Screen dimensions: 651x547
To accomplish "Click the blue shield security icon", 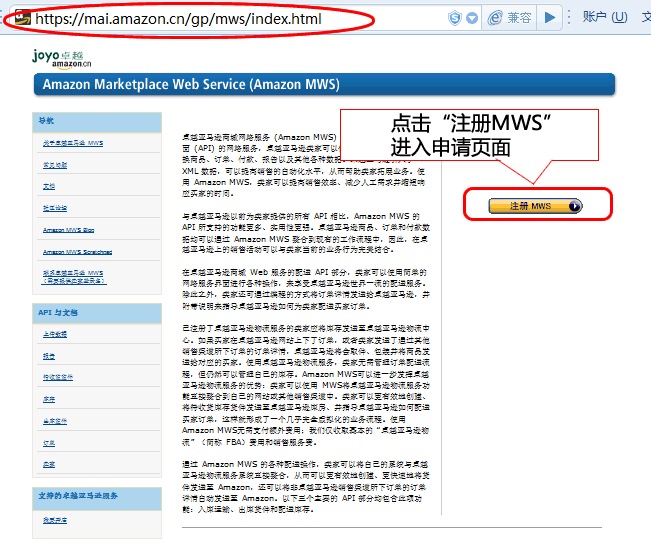I will pos(455,18).
